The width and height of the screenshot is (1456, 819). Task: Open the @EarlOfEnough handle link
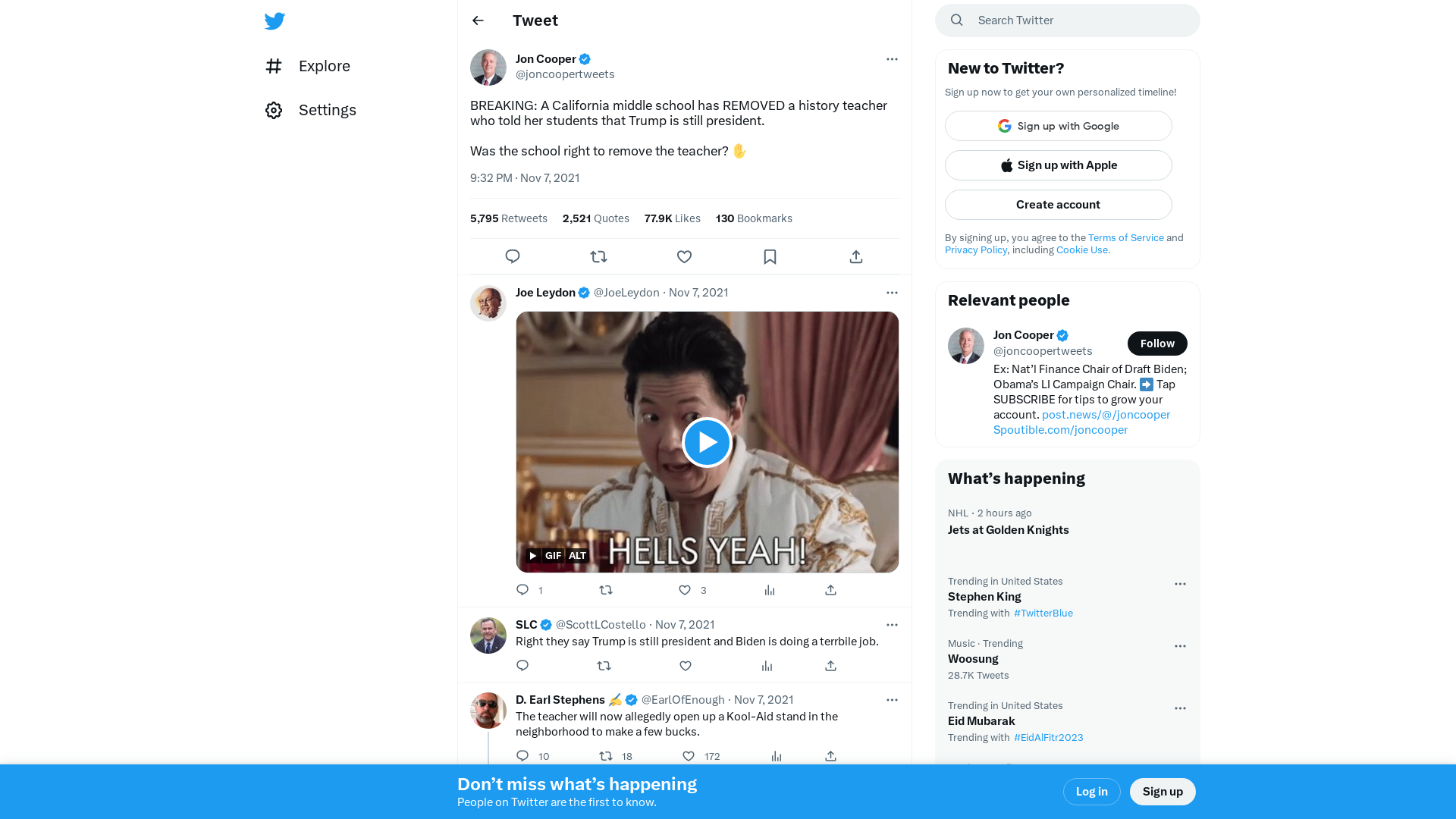tap(683, 700)
